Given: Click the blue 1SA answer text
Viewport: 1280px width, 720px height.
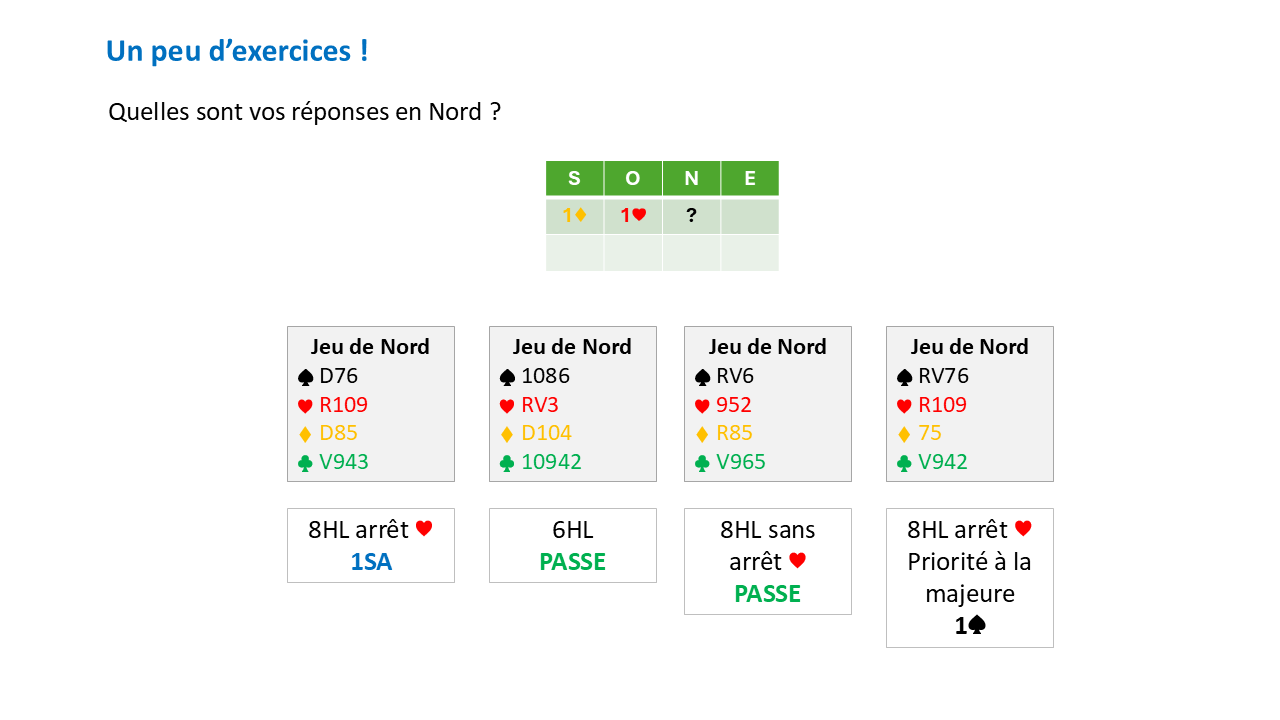Looking at the screenshot, I should (x=371, y=562).
